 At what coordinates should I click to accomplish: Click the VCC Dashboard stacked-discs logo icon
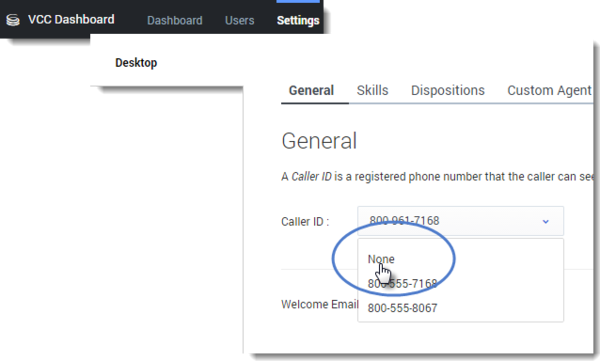(13, 20)
